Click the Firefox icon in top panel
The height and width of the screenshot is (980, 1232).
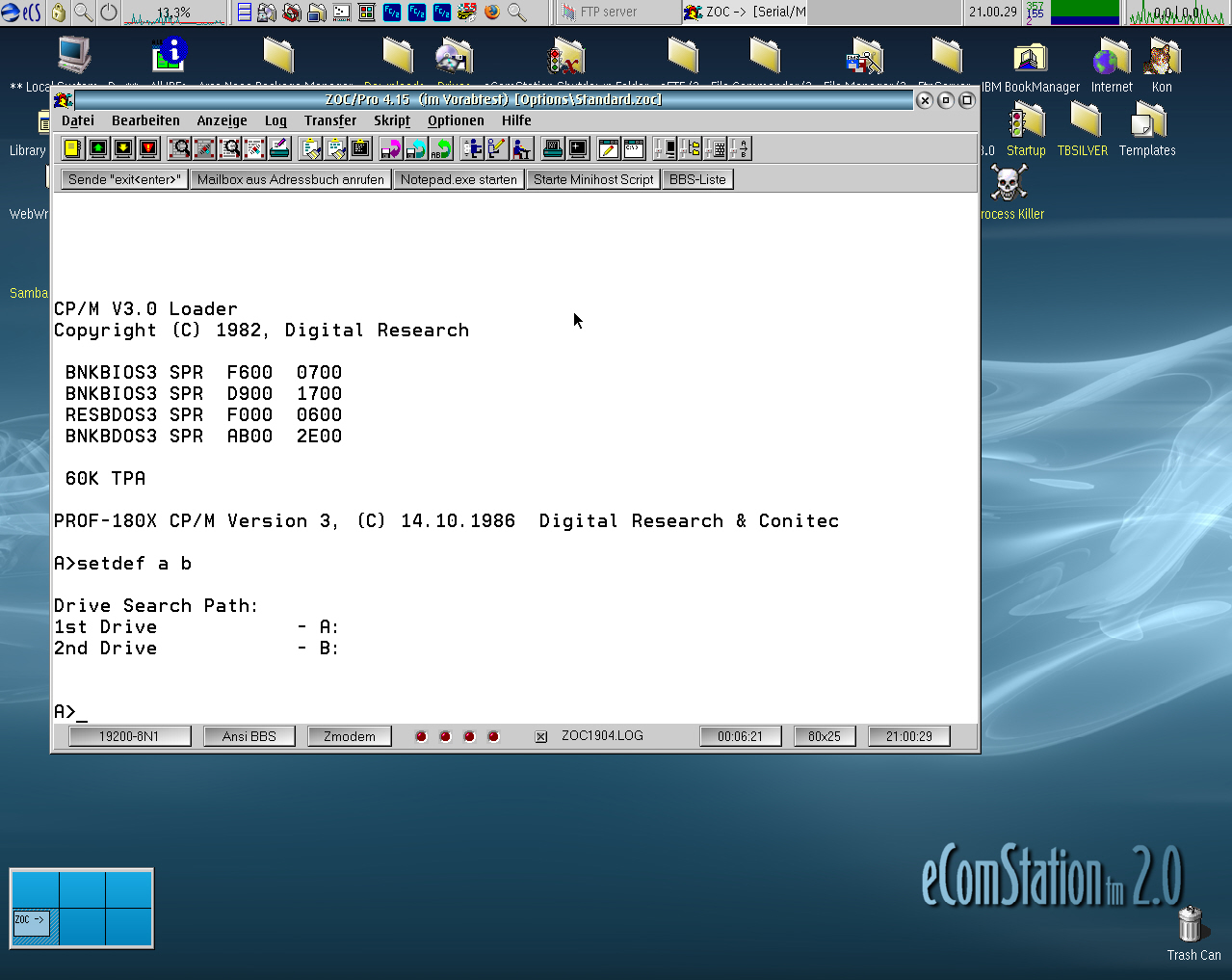492,13
